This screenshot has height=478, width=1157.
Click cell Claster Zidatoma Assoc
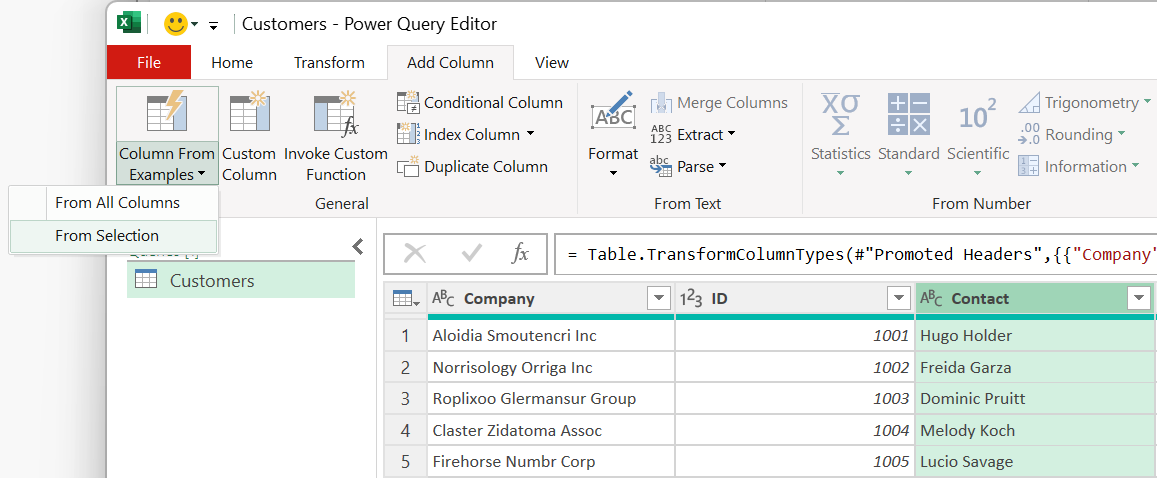[x=550, y=431]
